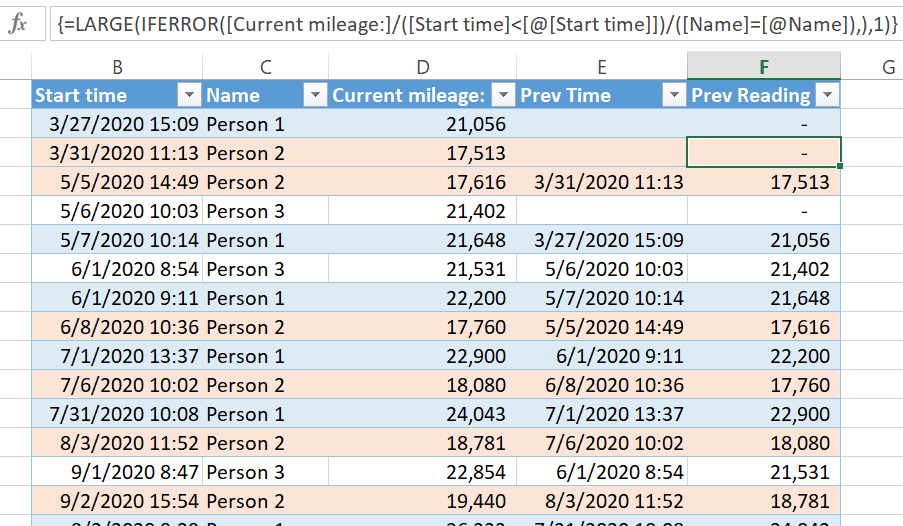Select start time cell 5/5/2020 14:49 in column B
This screenshot has width=903, height=526.
coord(117,181)
